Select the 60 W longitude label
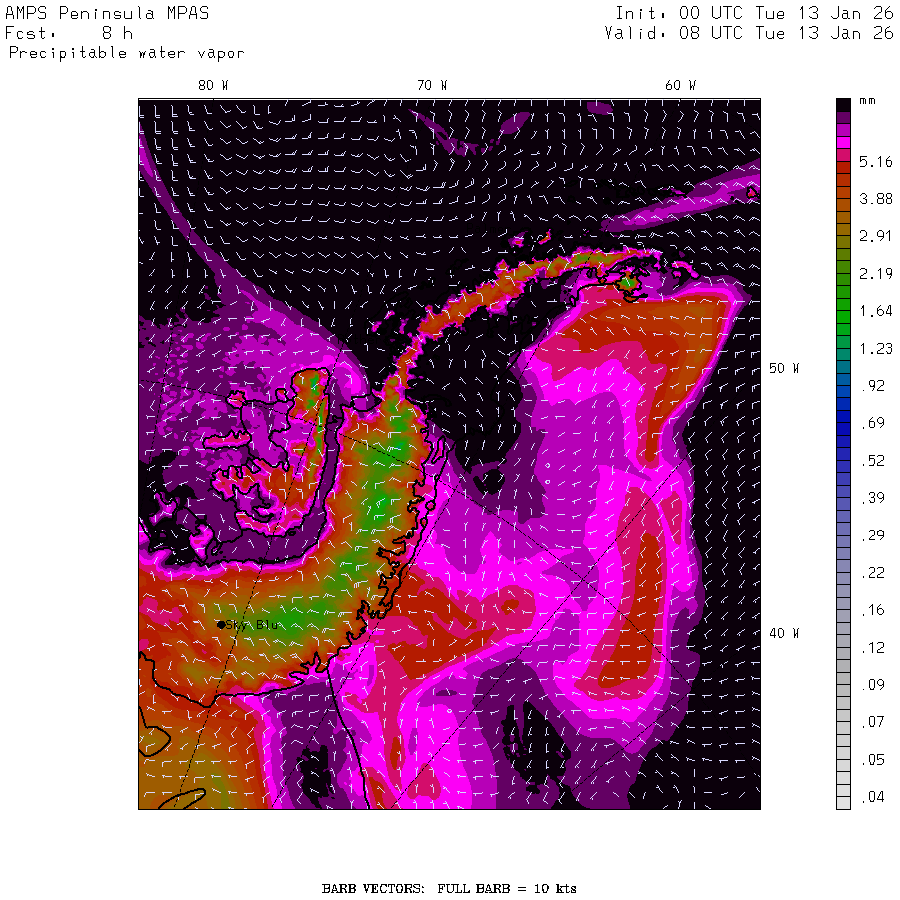900x900 pixels. [x=680, y=86]
